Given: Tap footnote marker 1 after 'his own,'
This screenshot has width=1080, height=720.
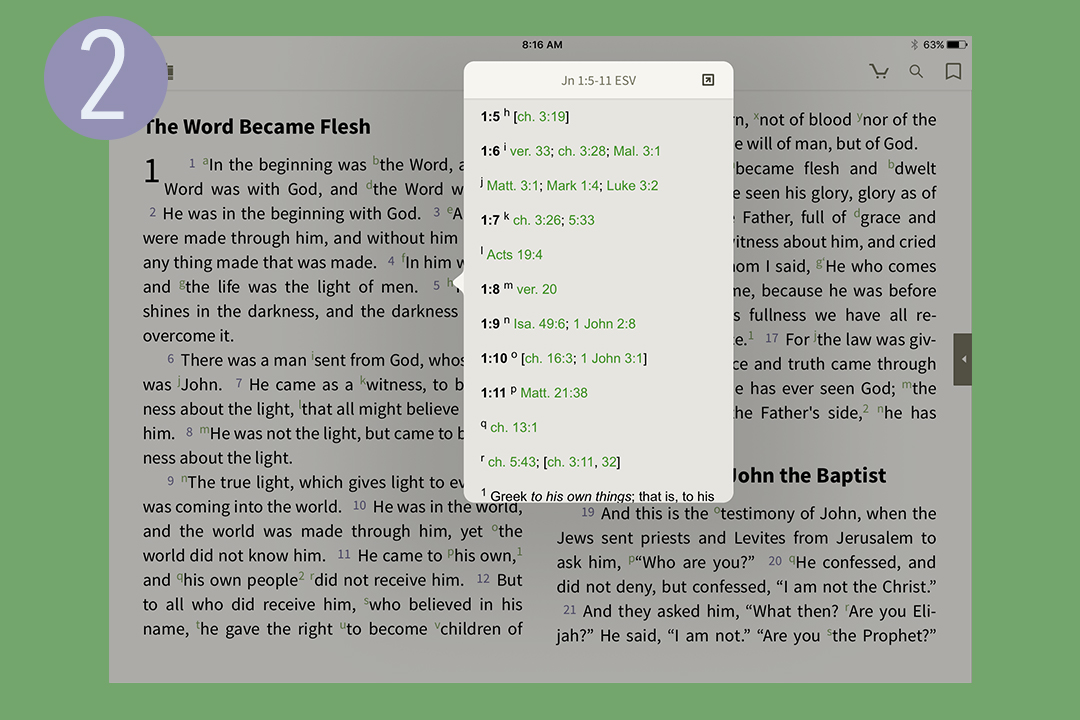Looking at the screenshot, I should click(x=519, y=551).
